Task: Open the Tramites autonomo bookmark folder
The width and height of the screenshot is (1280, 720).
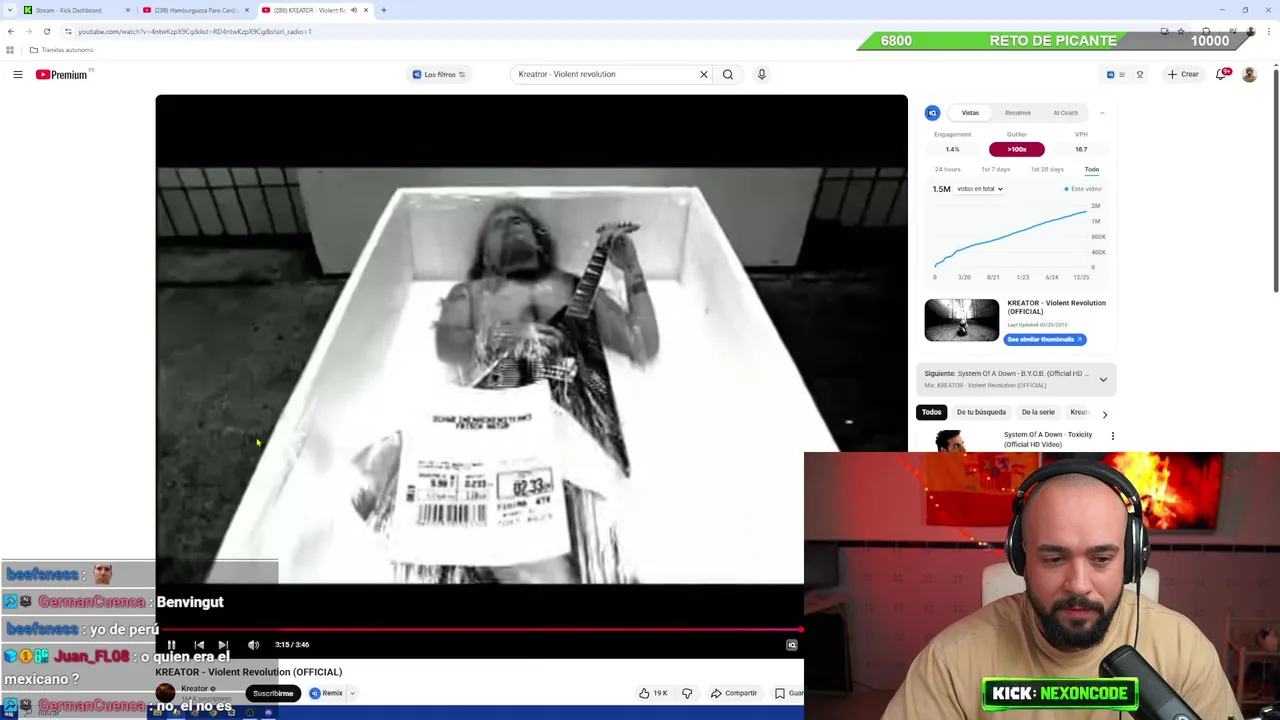Action: pyautogui.click(x=61, y=50)
